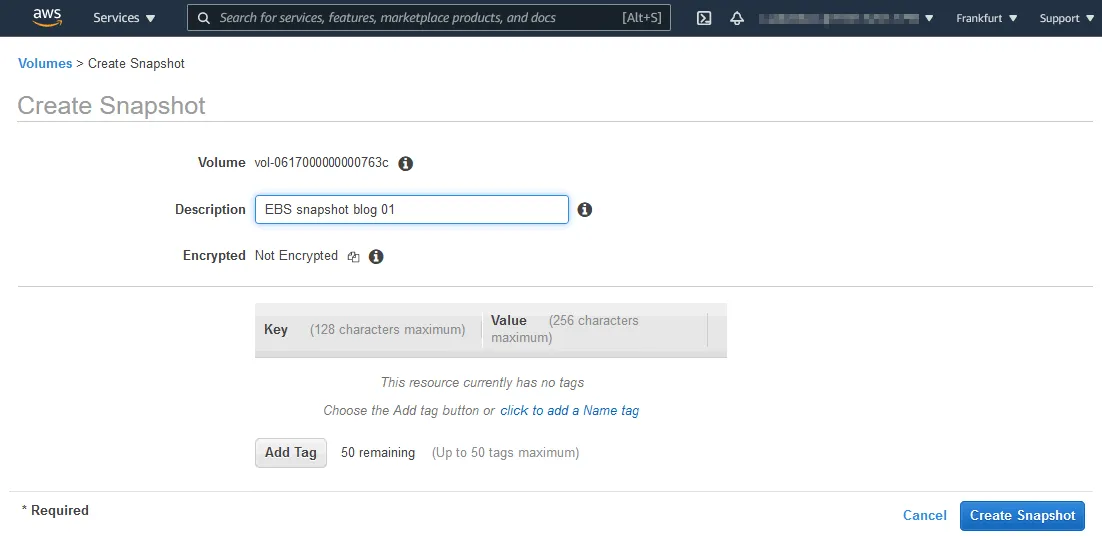Expand the Services menu
Image resolution: width=1102 pixels, height=537 pixels.
tap(124, 18)
